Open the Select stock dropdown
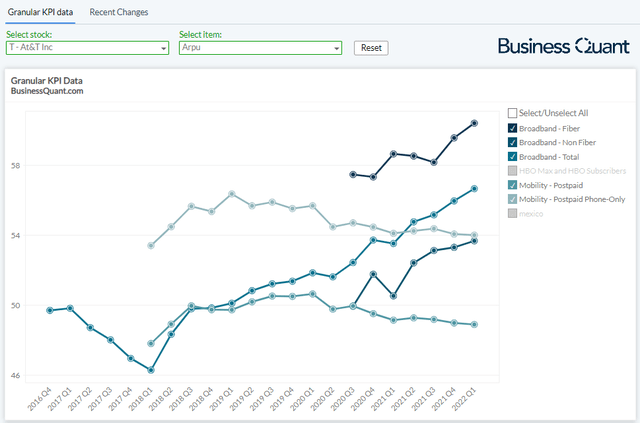The width and height of the screenshot is (640, 423). pos(87,48)
